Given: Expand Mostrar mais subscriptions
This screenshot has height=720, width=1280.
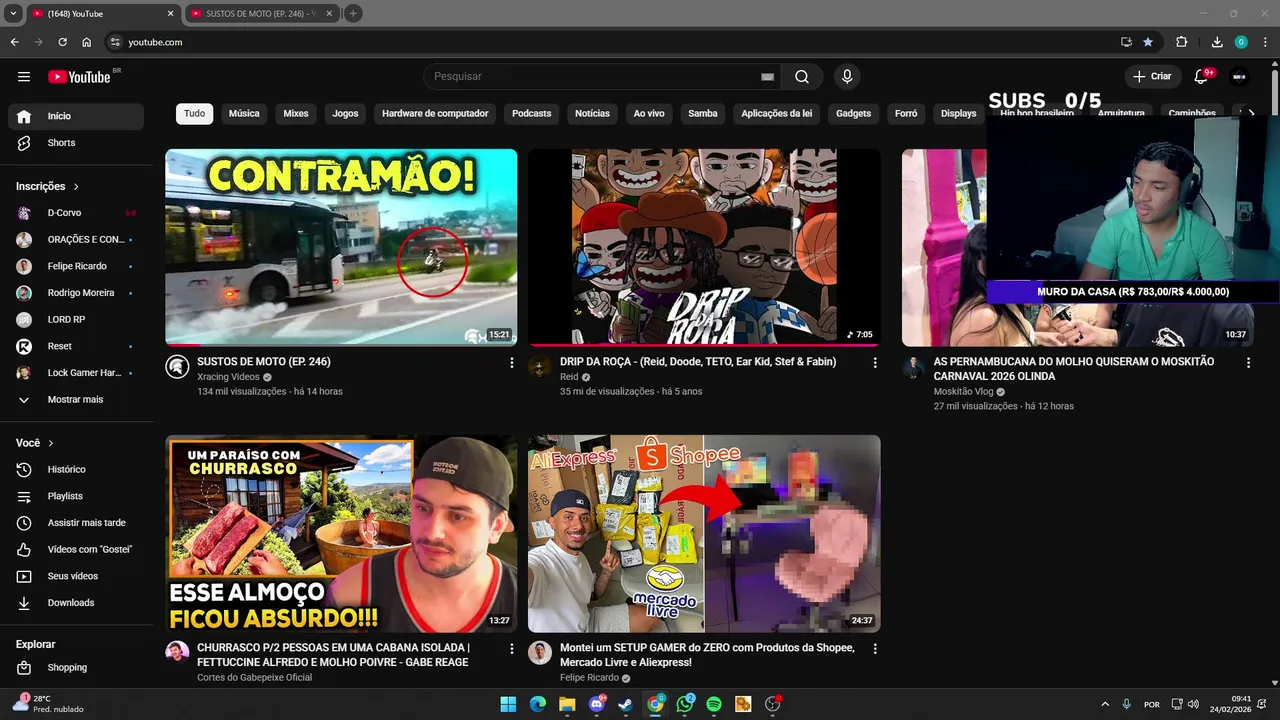Looking at the screenshot, I should [x=76, y=399].
